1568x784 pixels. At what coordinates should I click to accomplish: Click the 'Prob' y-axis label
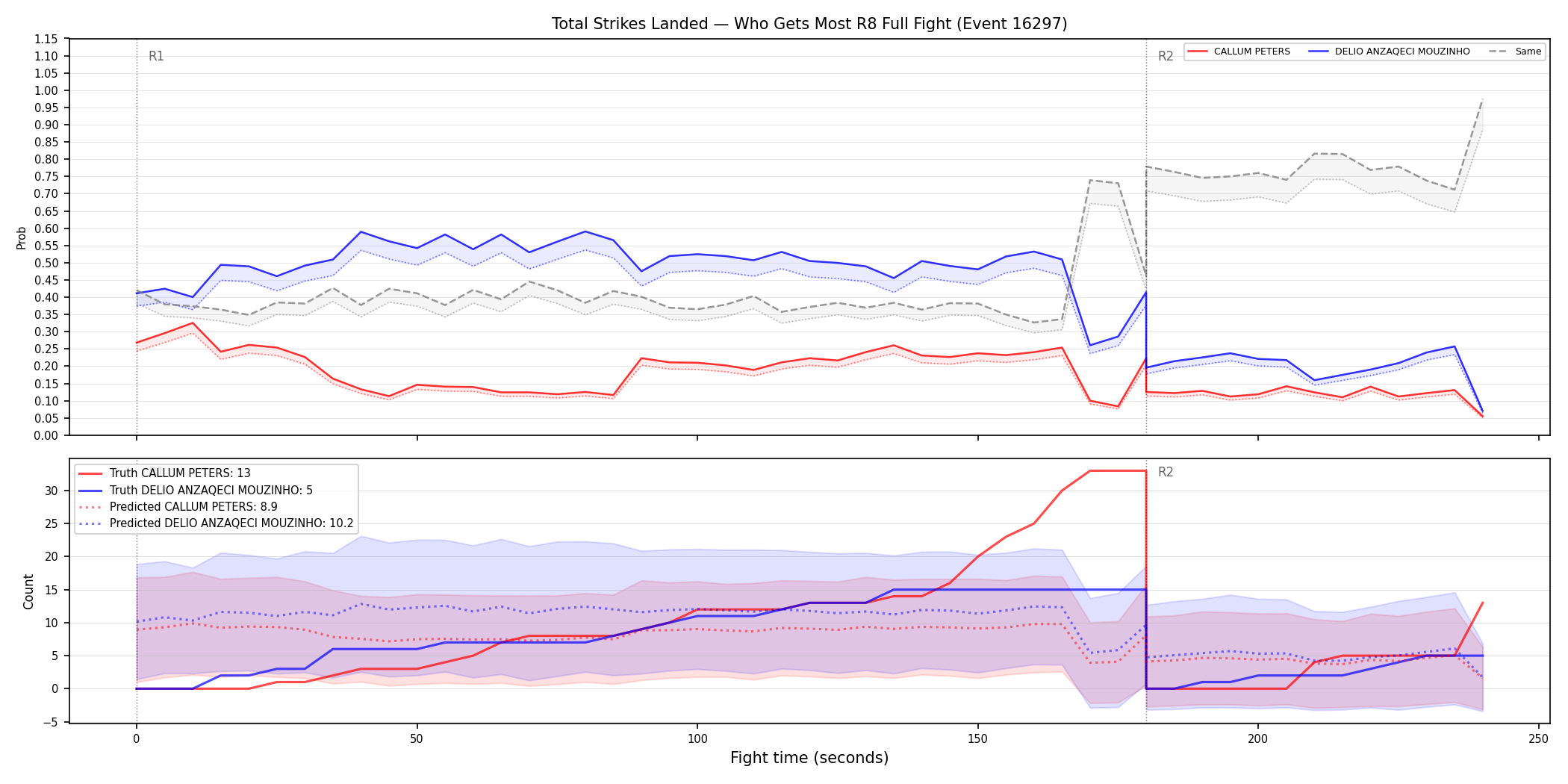click(x=22, y=237)
